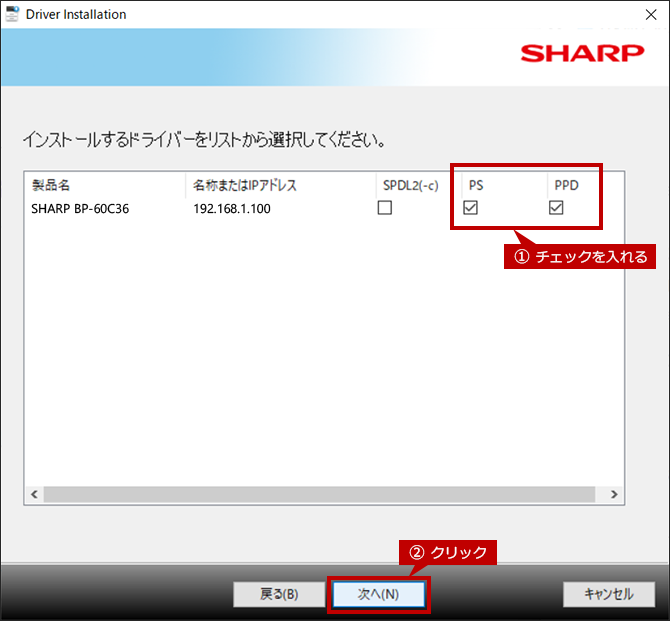Screen dimensions: 670x621
Task: Click the PS column header
Action: (x=505, y=185)
